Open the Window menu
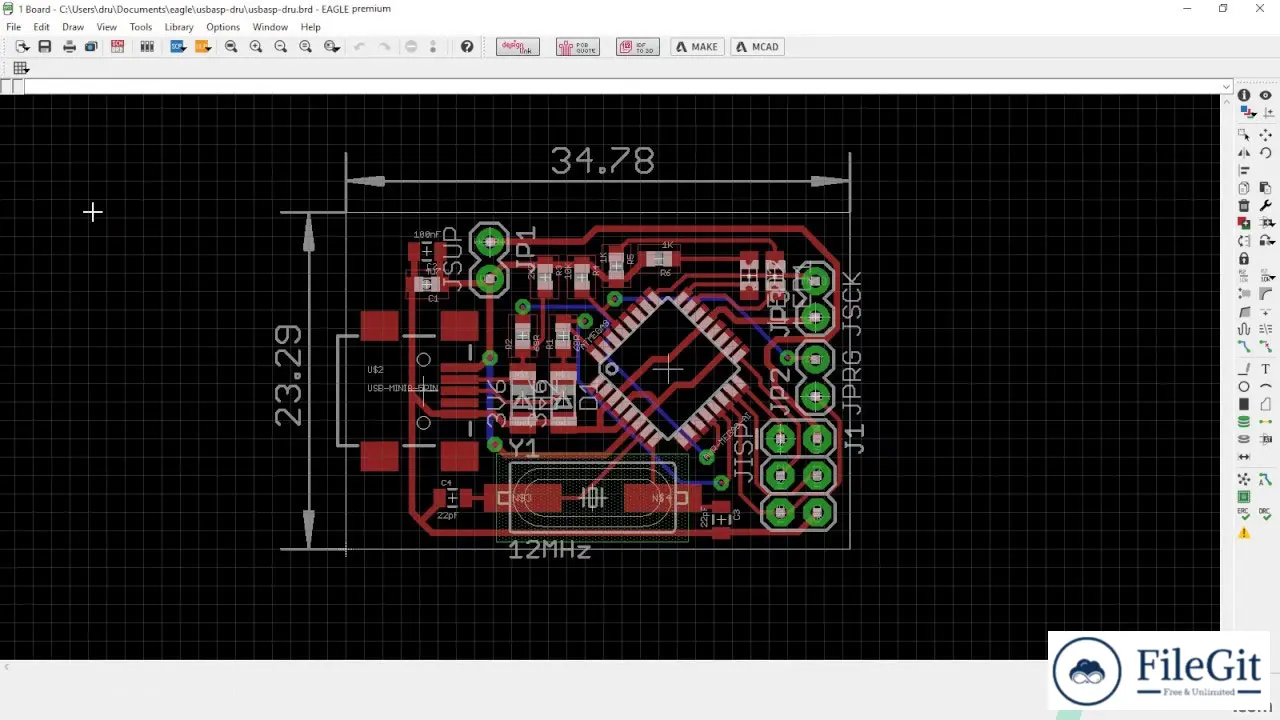 (x=270, y=27)
